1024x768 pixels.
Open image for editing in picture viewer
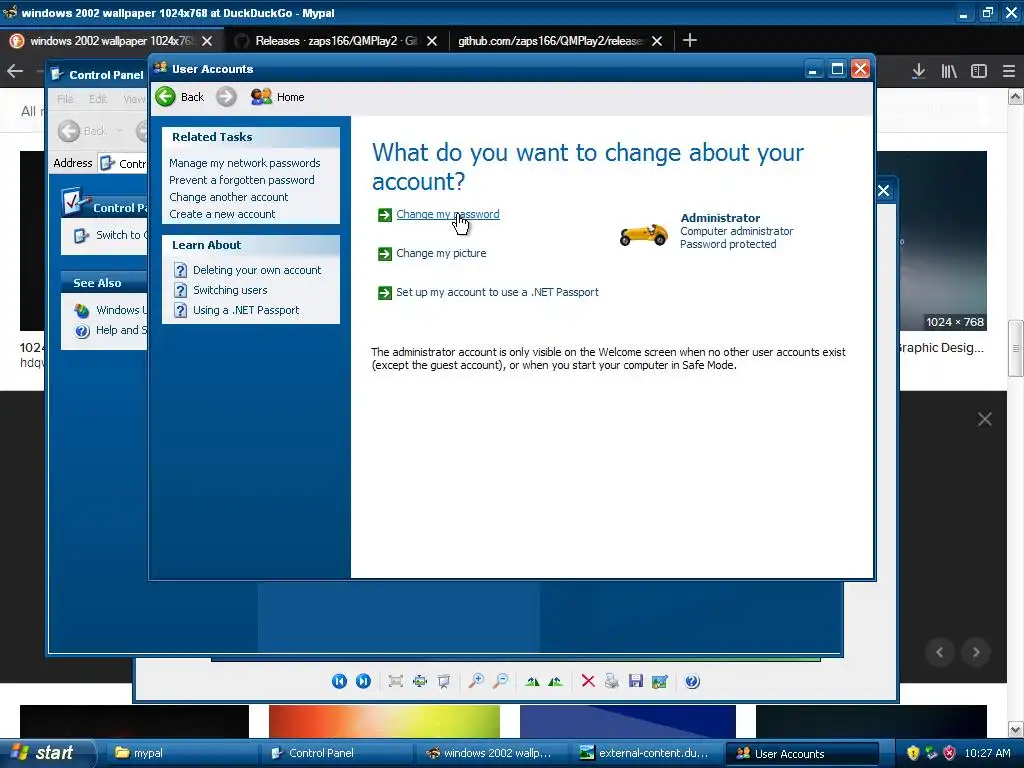(660, 682)
